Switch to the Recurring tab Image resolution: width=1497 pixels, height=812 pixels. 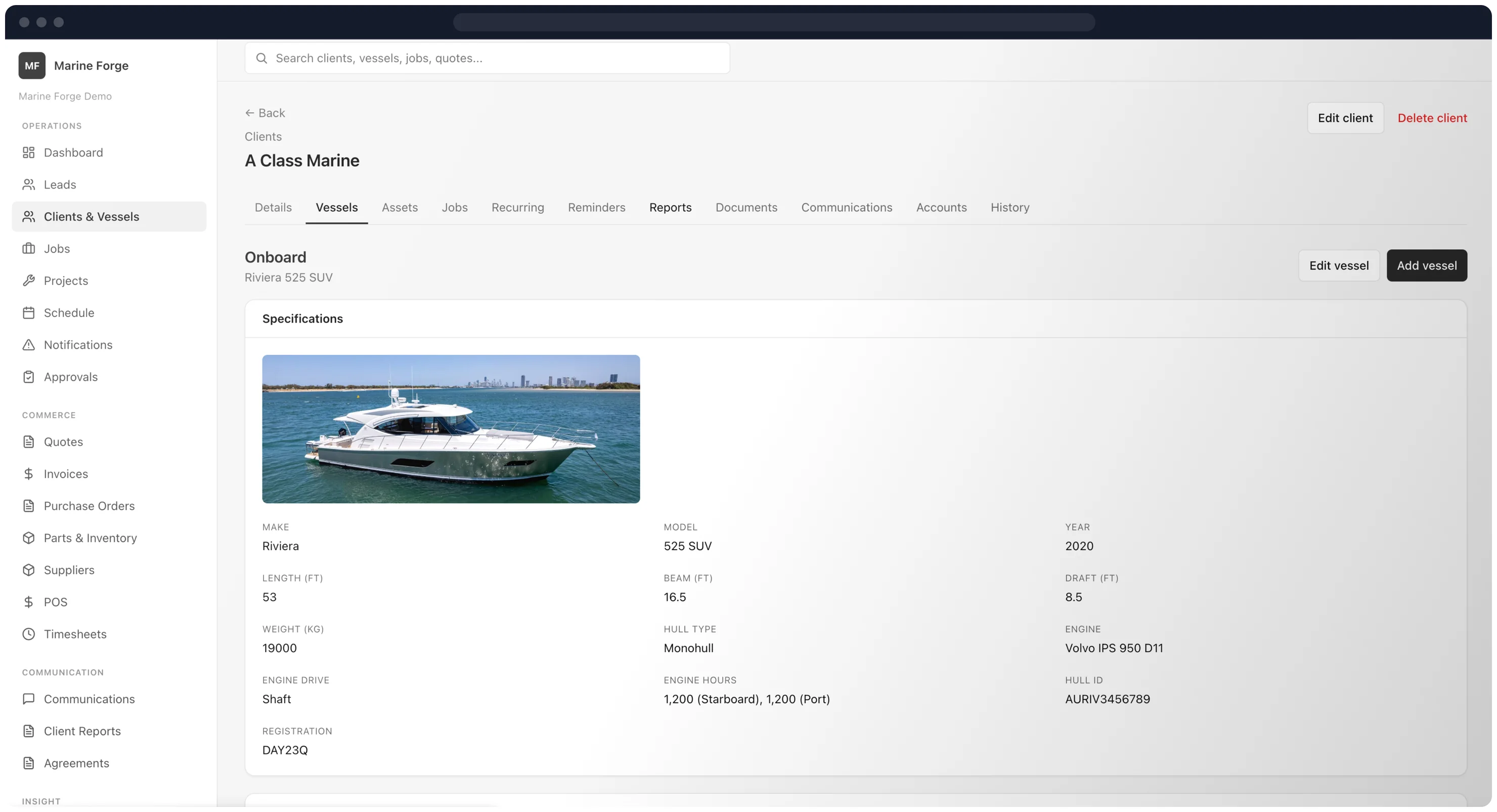(x=518, y=207)
